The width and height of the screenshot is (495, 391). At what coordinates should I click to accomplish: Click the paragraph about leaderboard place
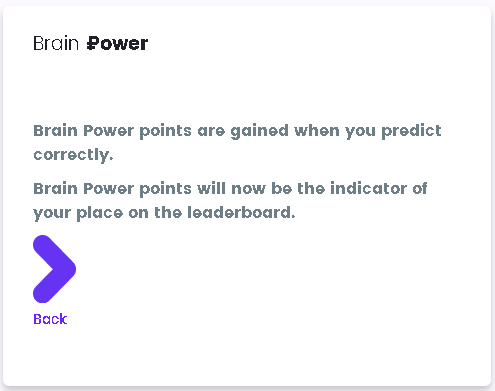(230, 201)
